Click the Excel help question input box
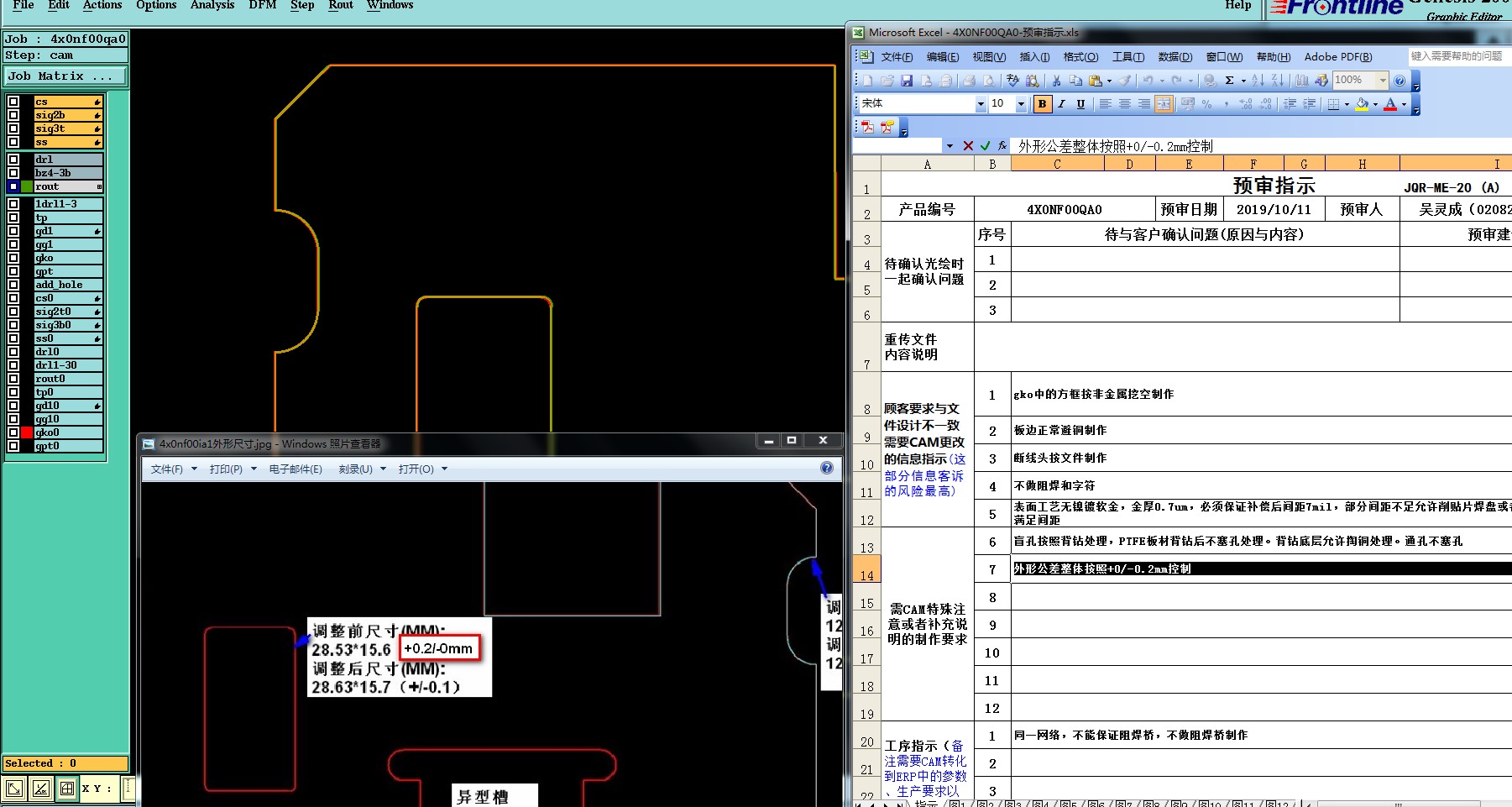1512x807 pixels. (1459, 56)
